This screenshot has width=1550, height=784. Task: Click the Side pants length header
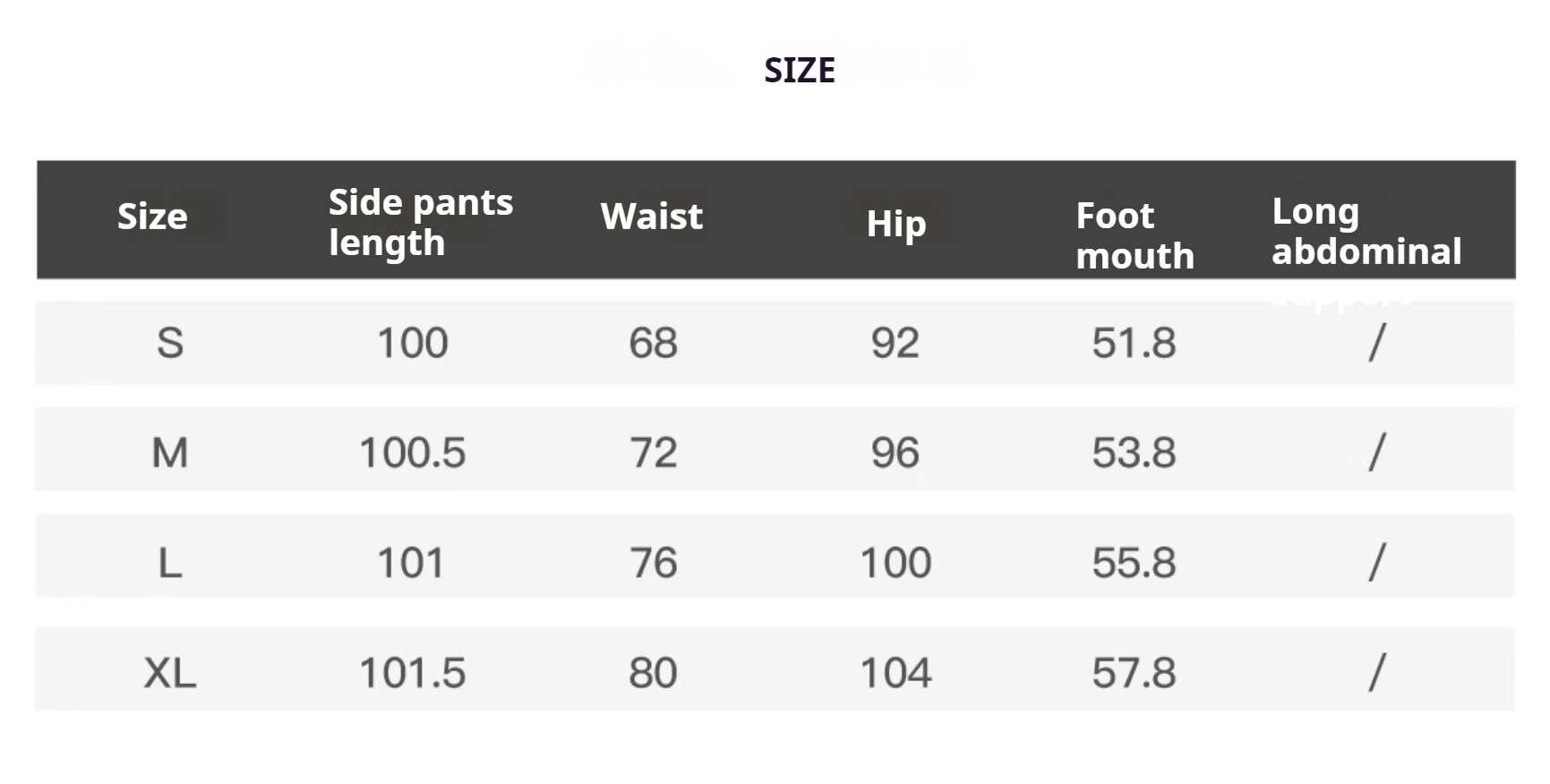tap(421, 222)
